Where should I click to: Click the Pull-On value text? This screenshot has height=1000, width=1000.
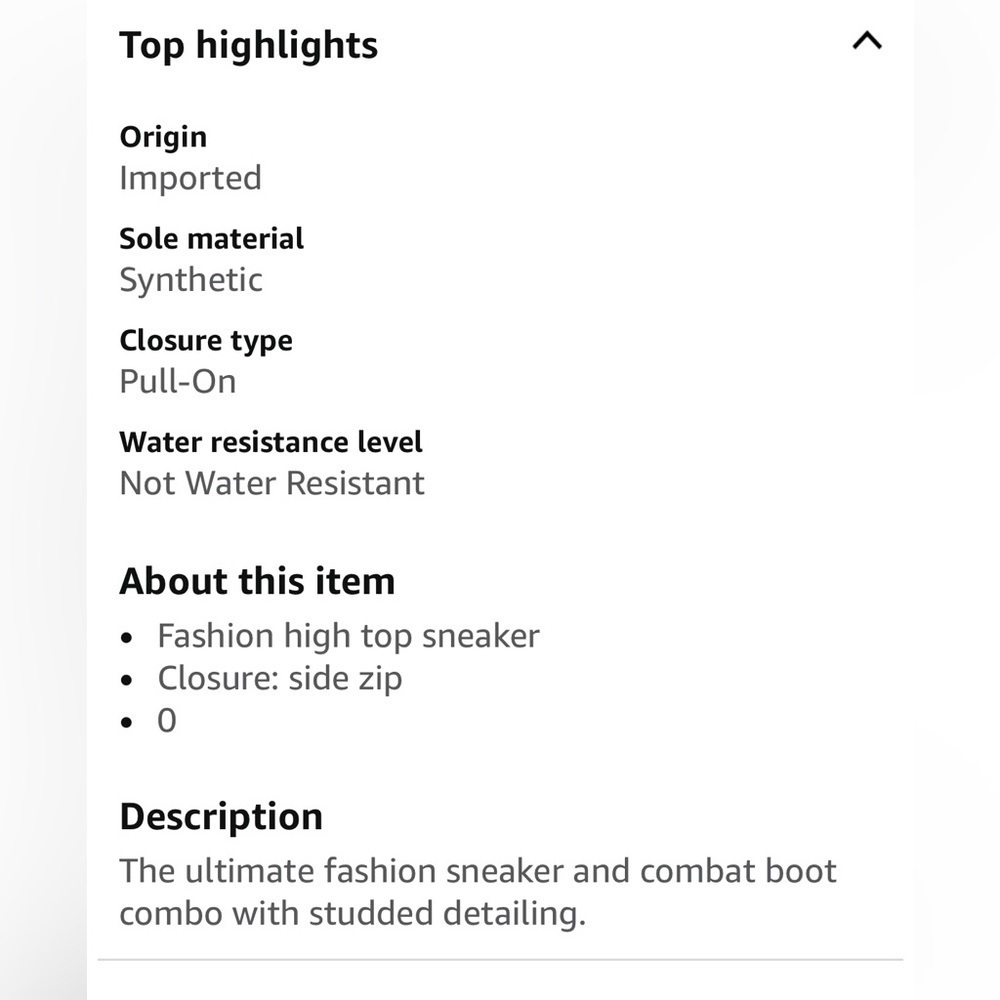pyautogui.click(x=178, y=381)
